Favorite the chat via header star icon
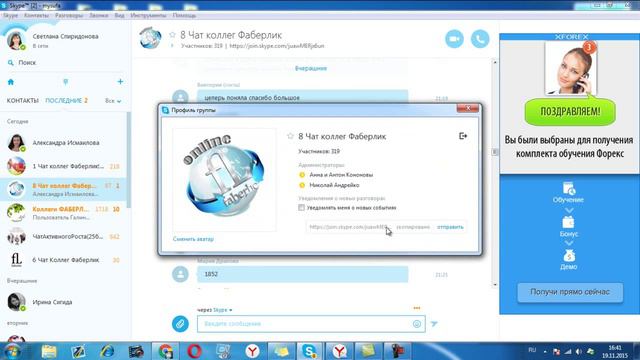The height and width of the screenshot is (360, 640). [x=172, y=35]
